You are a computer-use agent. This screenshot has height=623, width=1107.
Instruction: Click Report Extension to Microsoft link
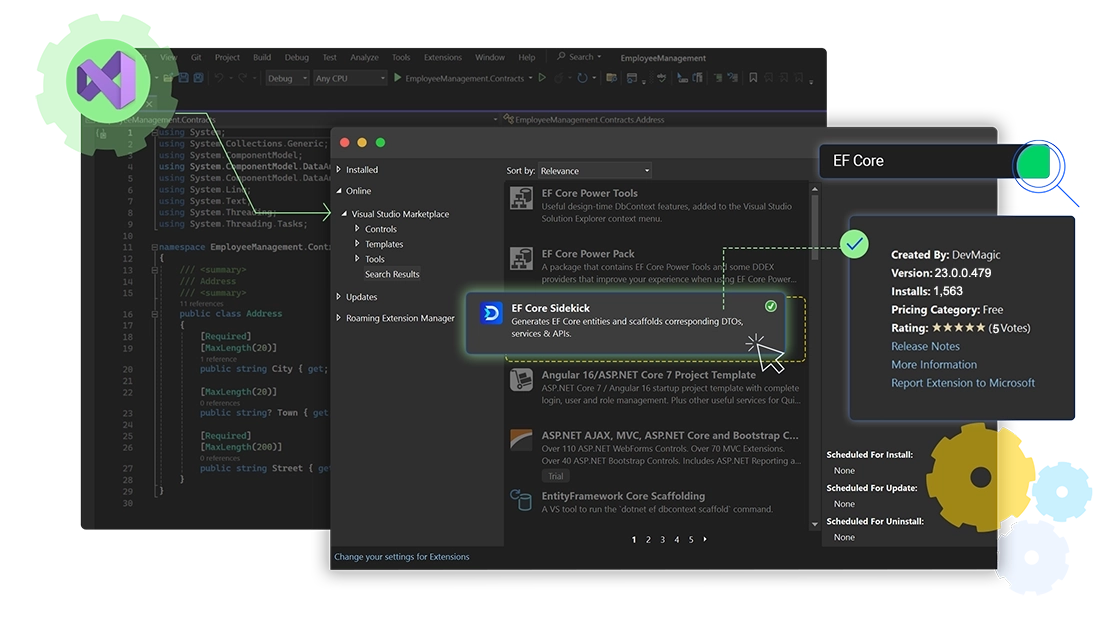pos(963,383)
